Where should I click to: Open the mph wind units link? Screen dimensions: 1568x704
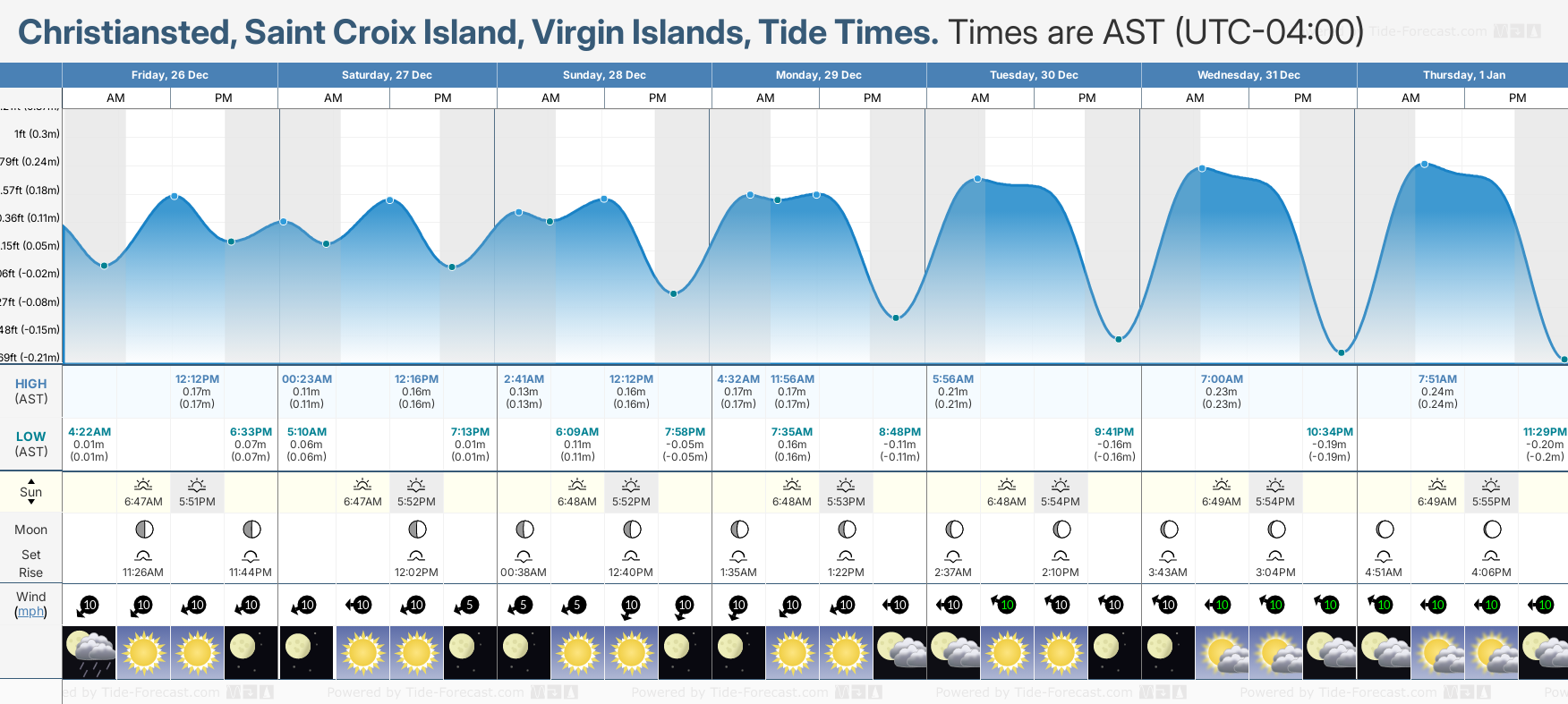[30, 612]
